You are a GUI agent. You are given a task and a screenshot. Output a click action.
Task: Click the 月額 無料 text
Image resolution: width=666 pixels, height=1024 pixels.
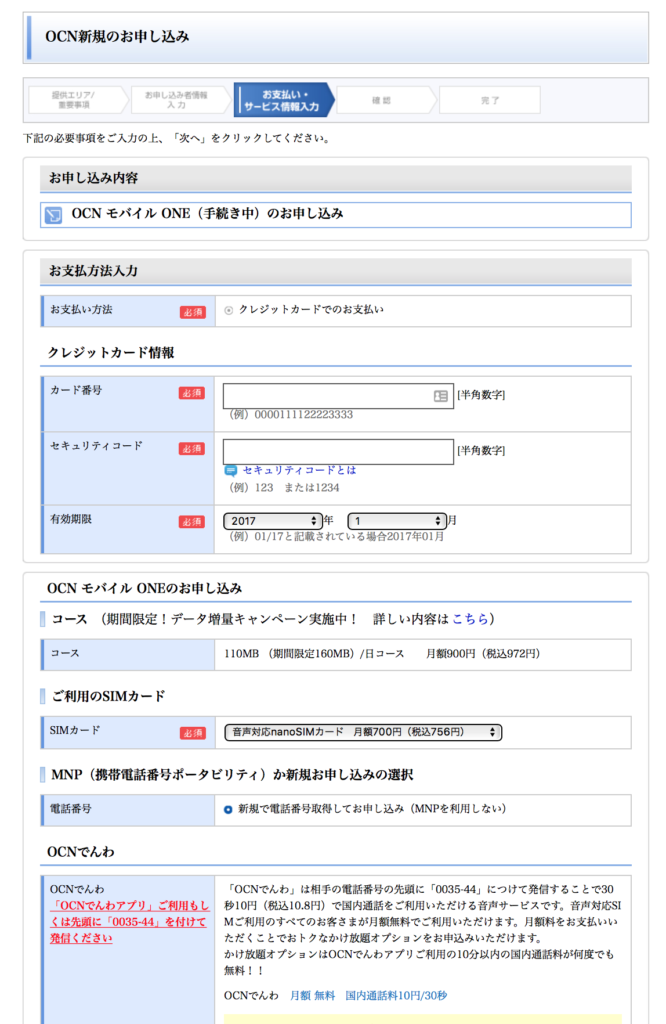tap(313, 996)
